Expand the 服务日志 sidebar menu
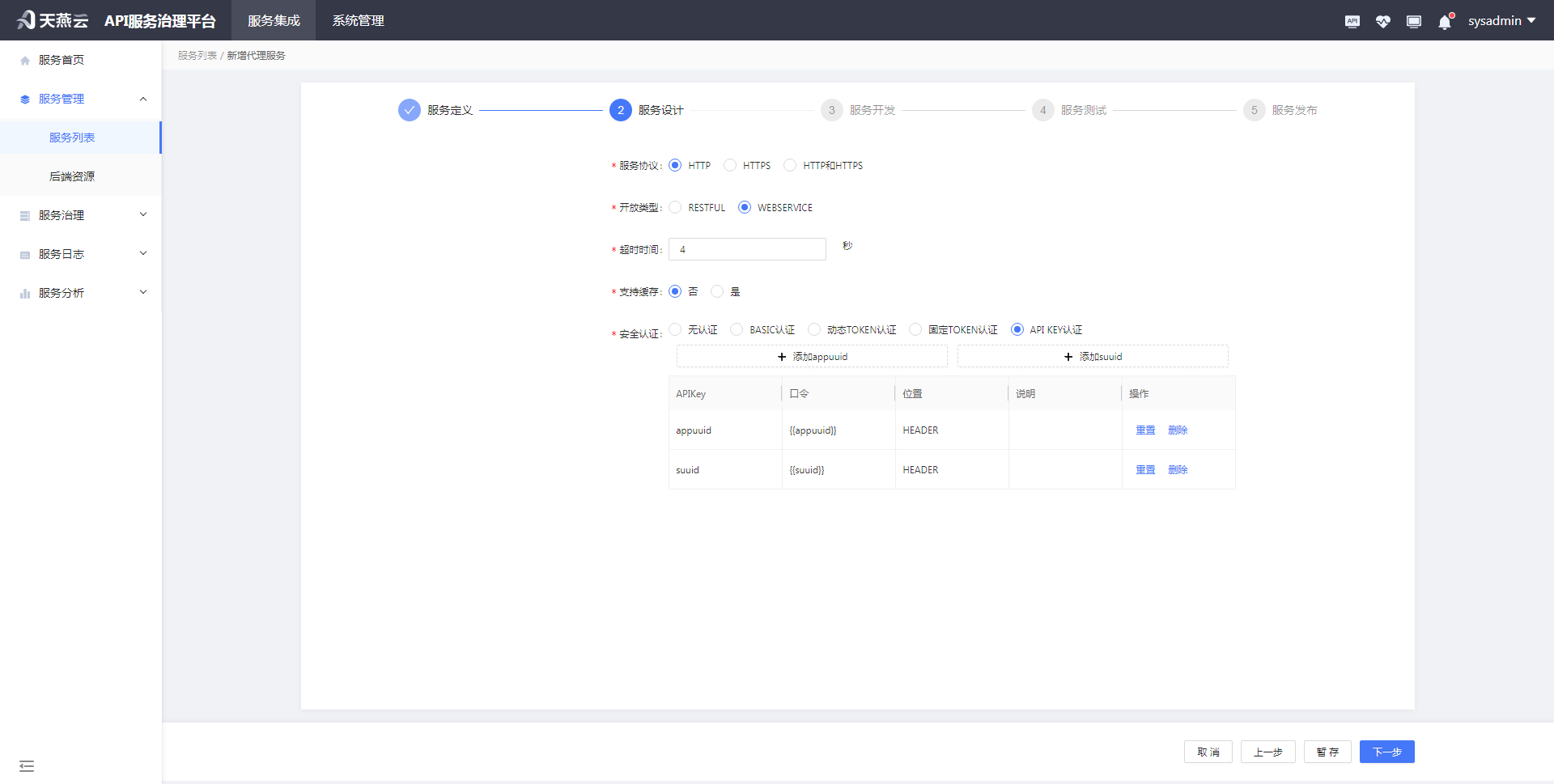Viewport: 1554px width, 784px height. click(81, 253)
